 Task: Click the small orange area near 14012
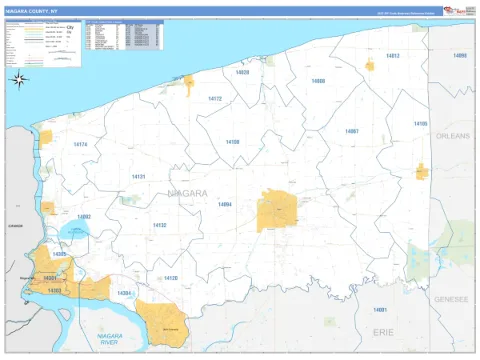pyautogui.click(x=370, y=64)
